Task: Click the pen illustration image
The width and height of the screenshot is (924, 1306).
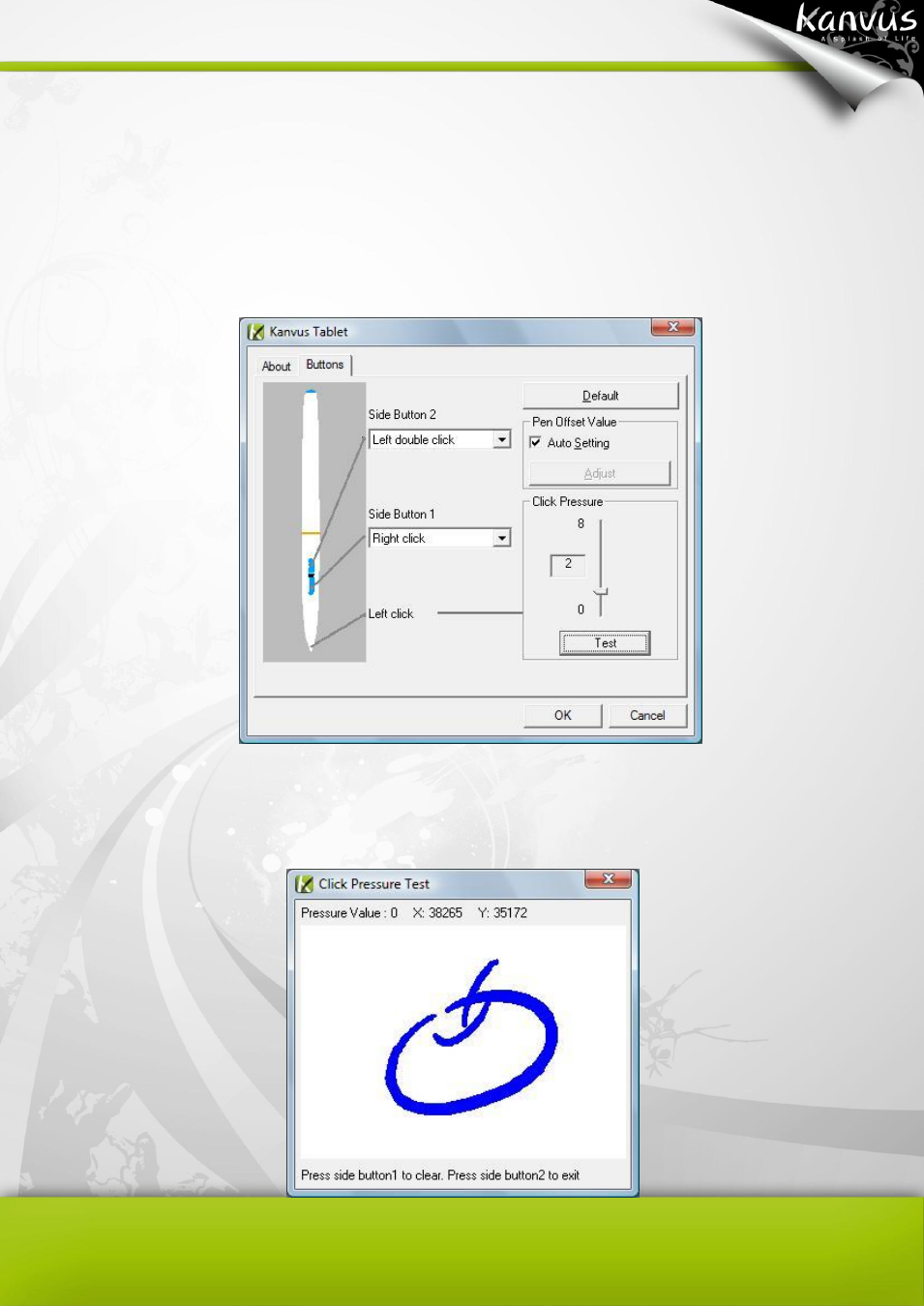Action: pyautogui.click(x=314, y=522)
